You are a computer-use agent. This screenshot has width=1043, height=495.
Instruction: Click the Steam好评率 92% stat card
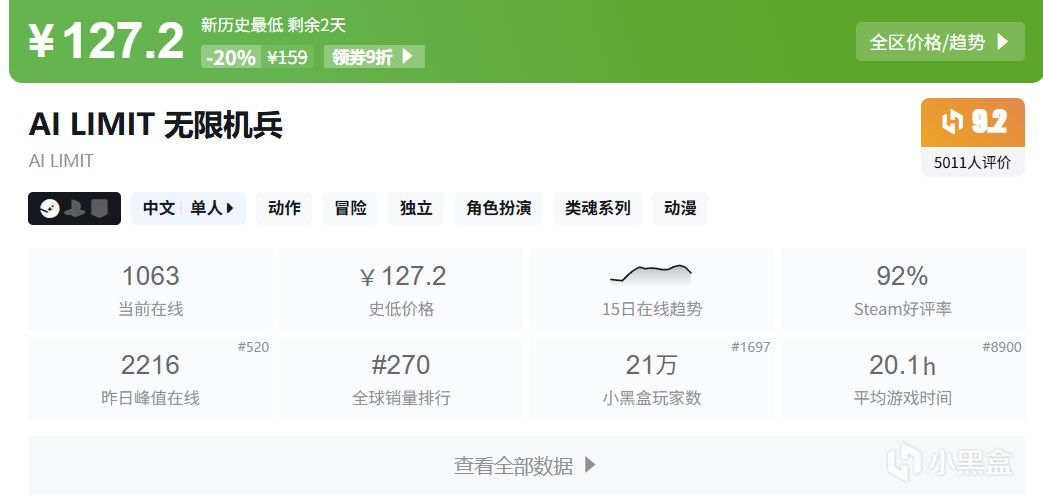tap(902, 290)
